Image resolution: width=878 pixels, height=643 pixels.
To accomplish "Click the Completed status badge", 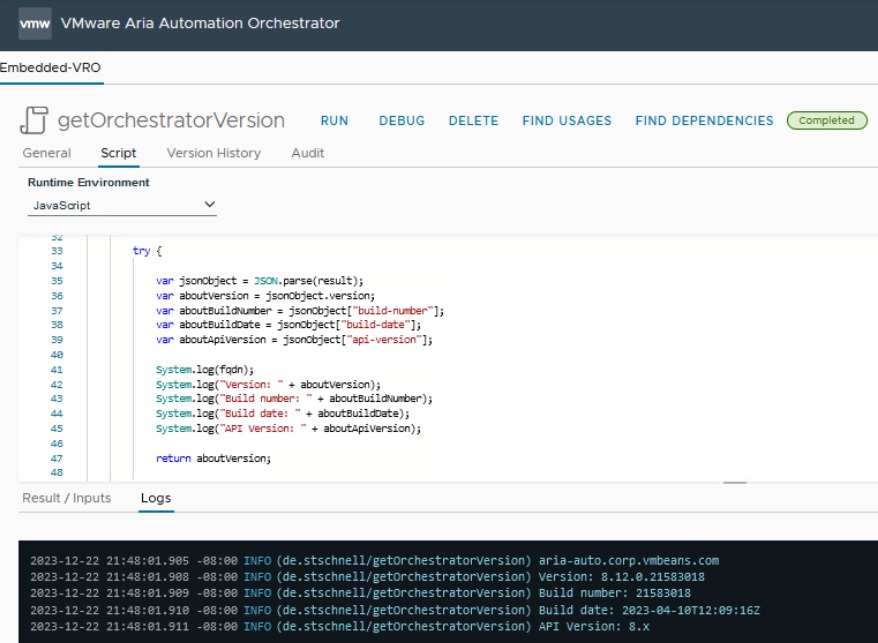I will pyautogui.click(x=826, y=121).
